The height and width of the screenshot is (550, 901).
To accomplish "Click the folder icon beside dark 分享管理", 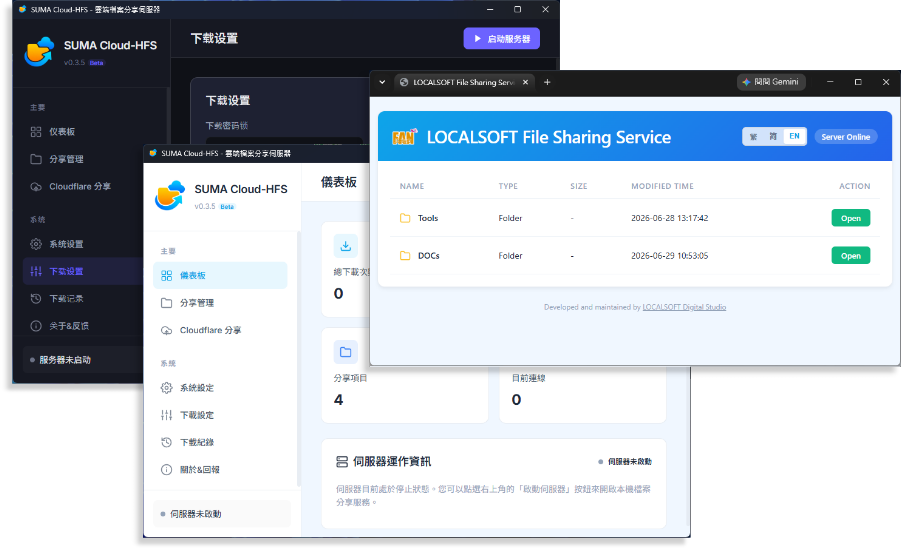I will point(36,159).
